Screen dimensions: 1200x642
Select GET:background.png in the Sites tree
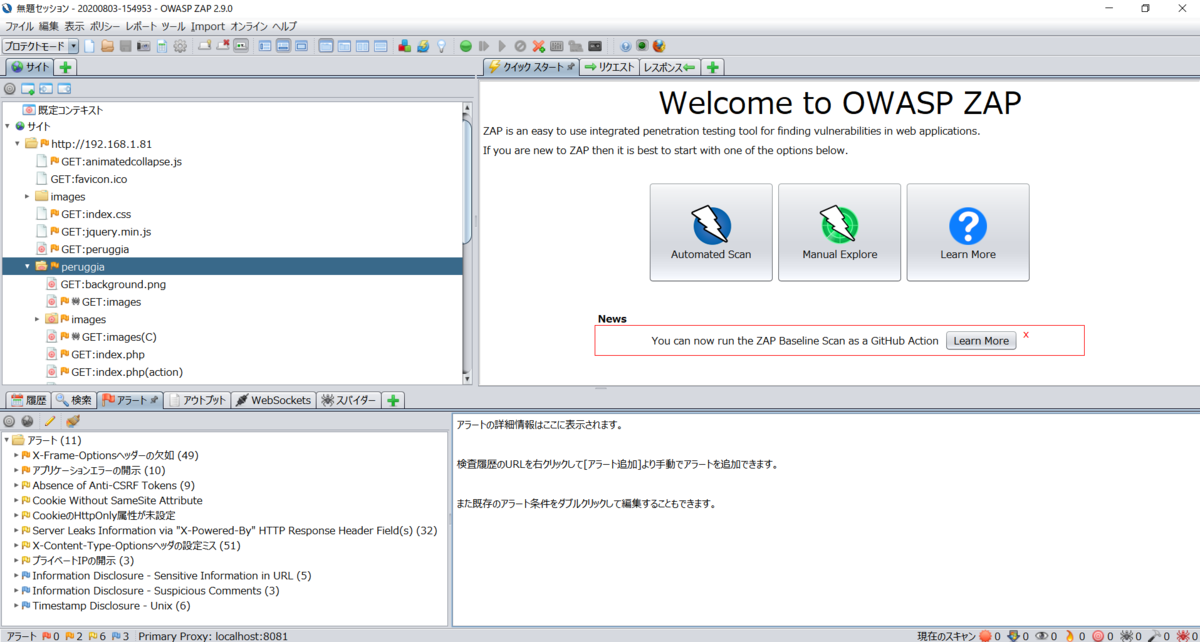[113, 284]
